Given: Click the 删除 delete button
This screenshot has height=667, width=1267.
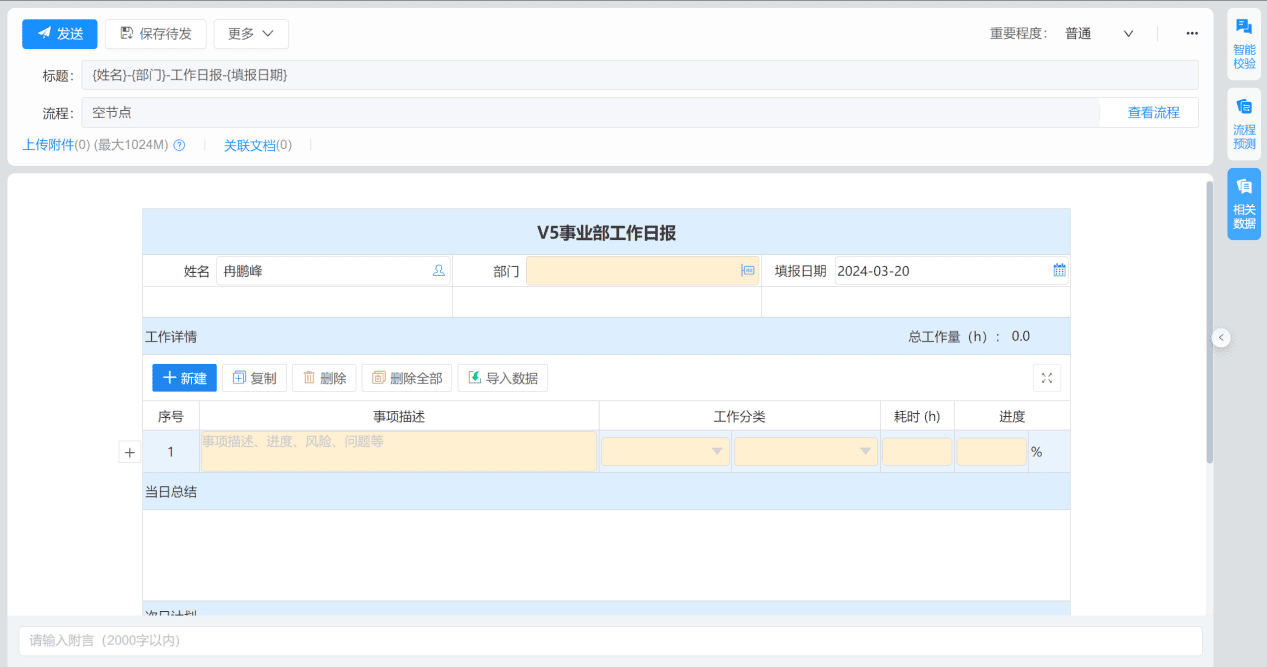Looking at the screenshot, I should 324,378.
